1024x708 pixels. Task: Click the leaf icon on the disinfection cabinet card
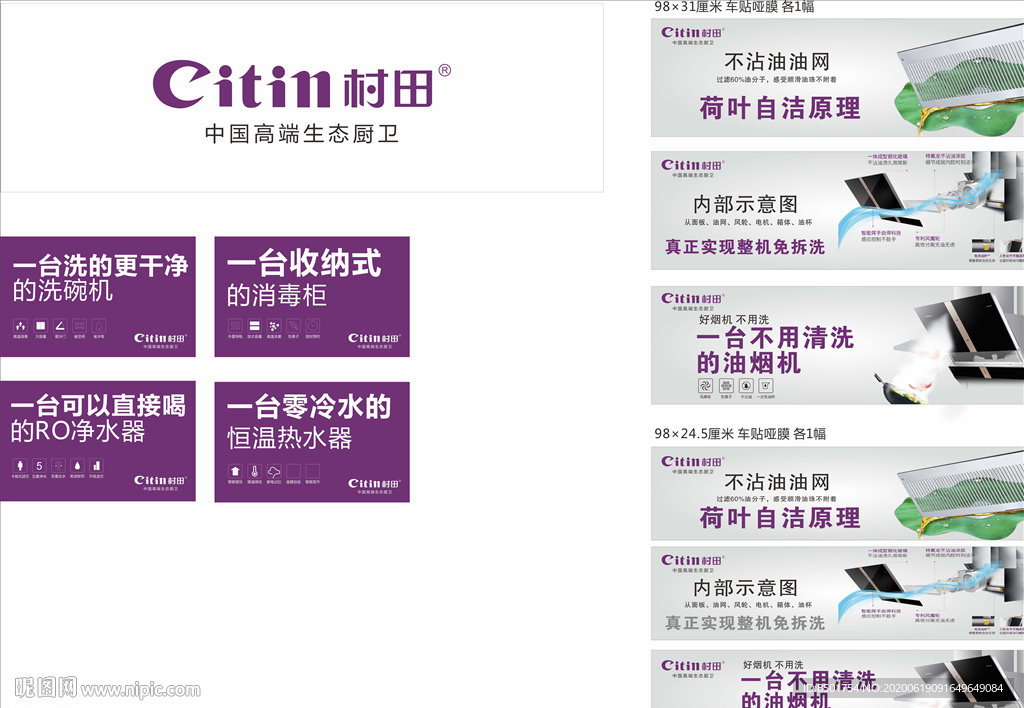click(294, 325)
